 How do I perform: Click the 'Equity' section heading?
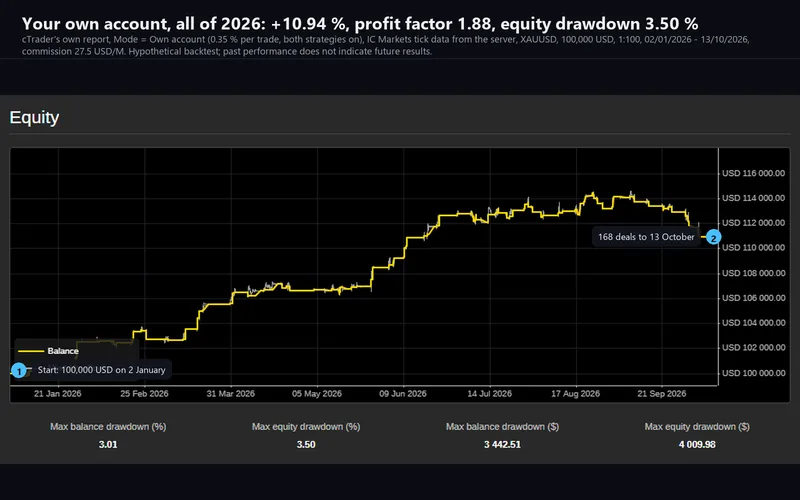tap(34, 117)
